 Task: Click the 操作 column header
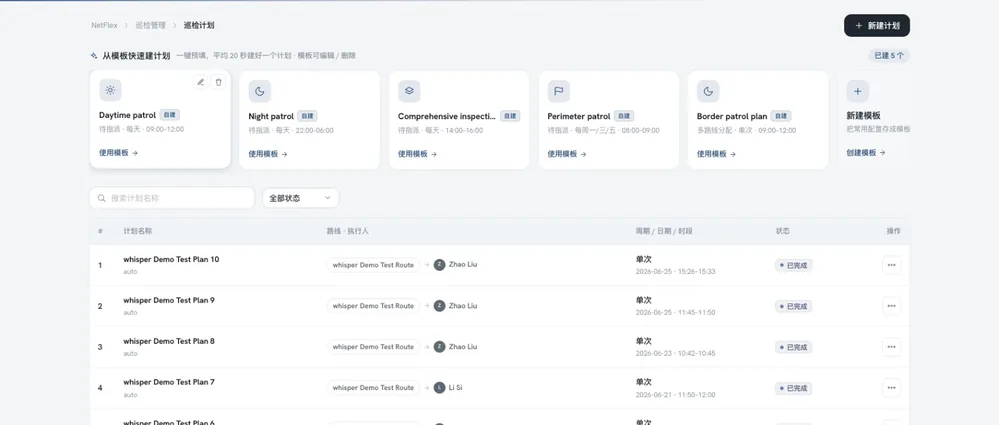point(893,231)
